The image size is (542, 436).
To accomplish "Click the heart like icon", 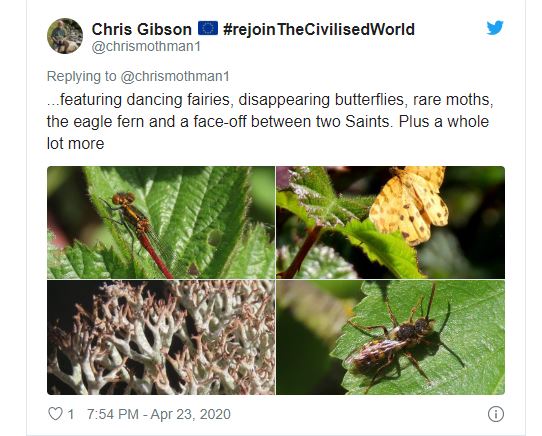I will (x=55, y=414).
